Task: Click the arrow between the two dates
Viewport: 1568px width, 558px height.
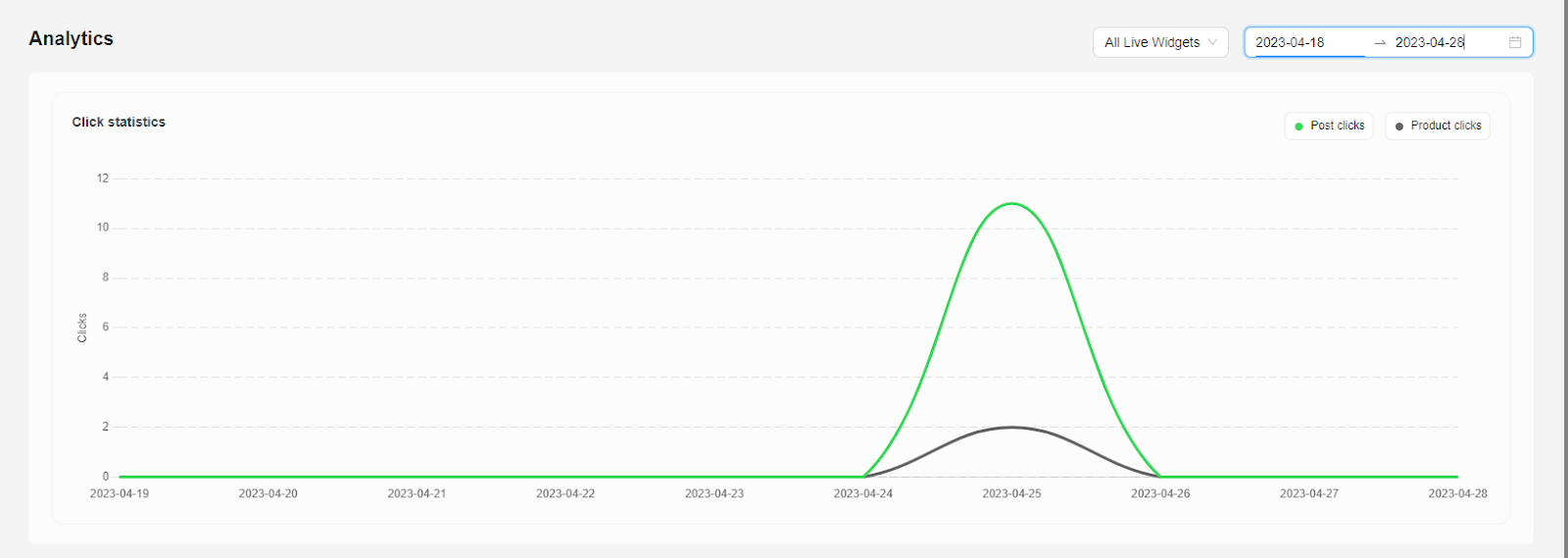Action: pos(1380,43)
